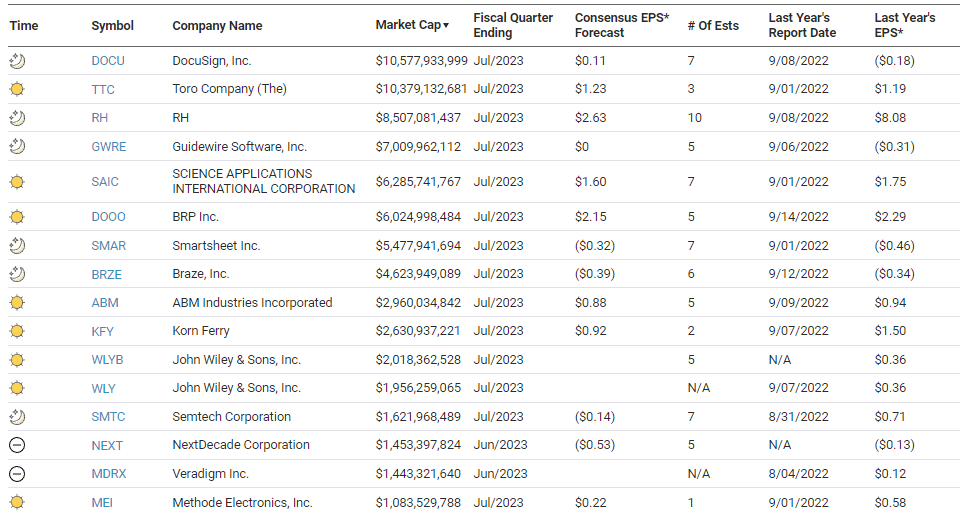This screenshot has height=516, width=962.
Task: Select the Guidewire Software, Inc. name
Action: tap(239, 147)
